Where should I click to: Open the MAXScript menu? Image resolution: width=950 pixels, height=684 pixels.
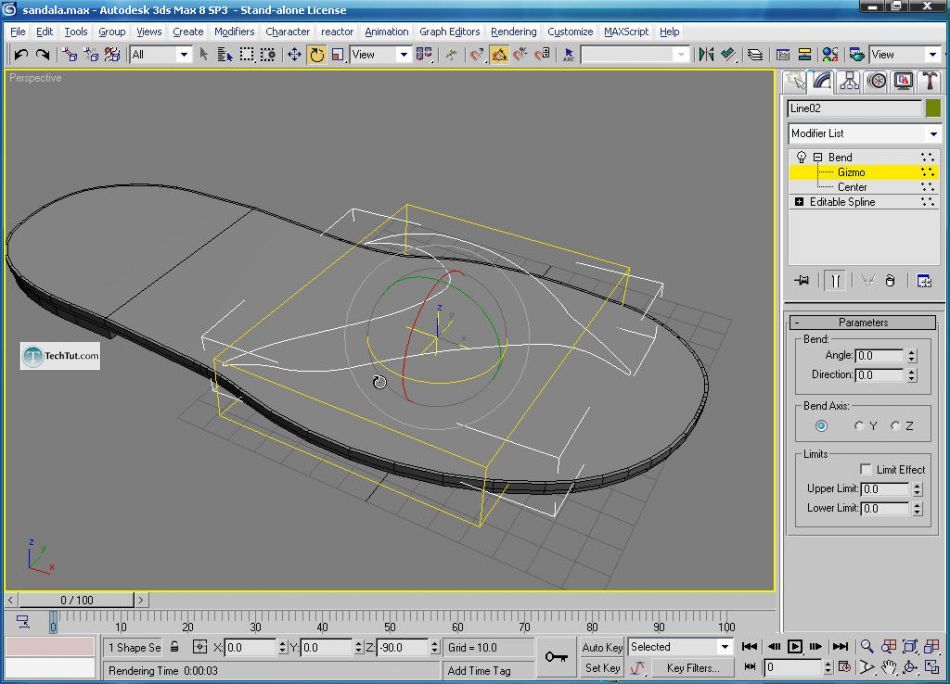click(x=626, y=32)
